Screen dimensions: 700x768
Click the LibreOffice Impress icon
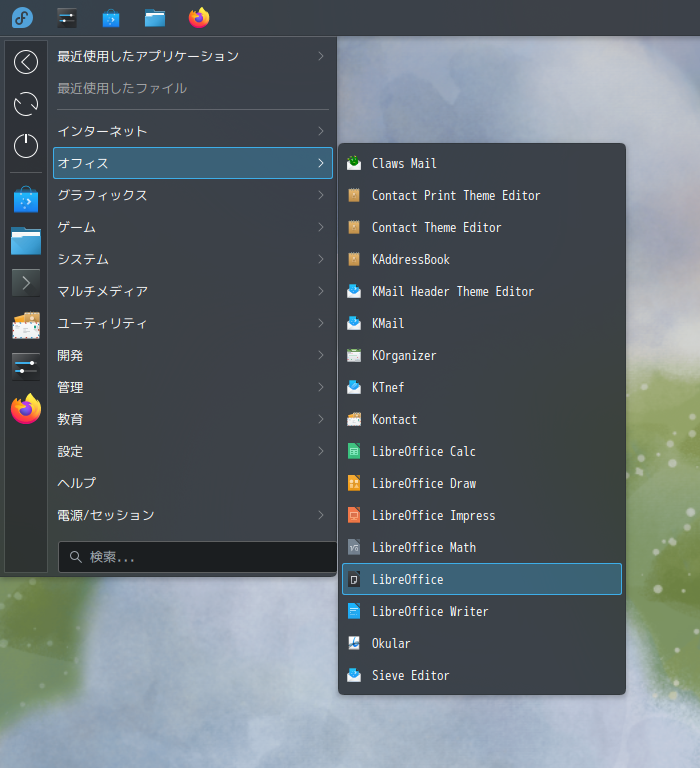tap(354, 515)
